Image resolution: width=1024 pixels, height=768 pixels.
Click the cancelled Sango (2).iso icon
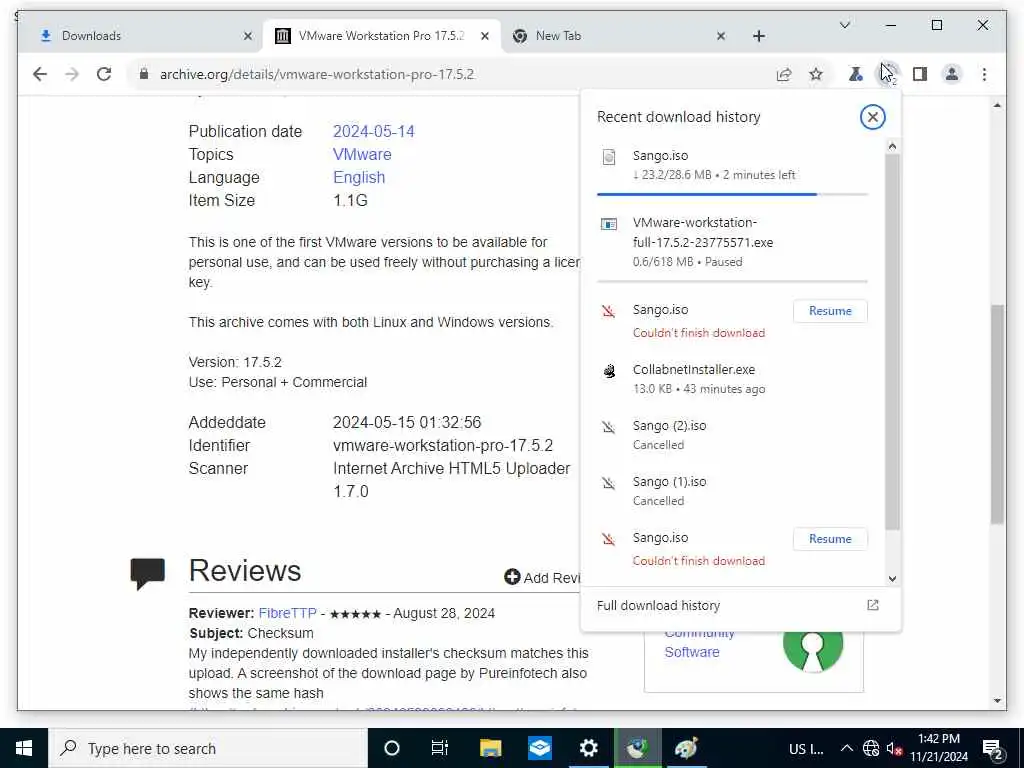pos(609,427)
